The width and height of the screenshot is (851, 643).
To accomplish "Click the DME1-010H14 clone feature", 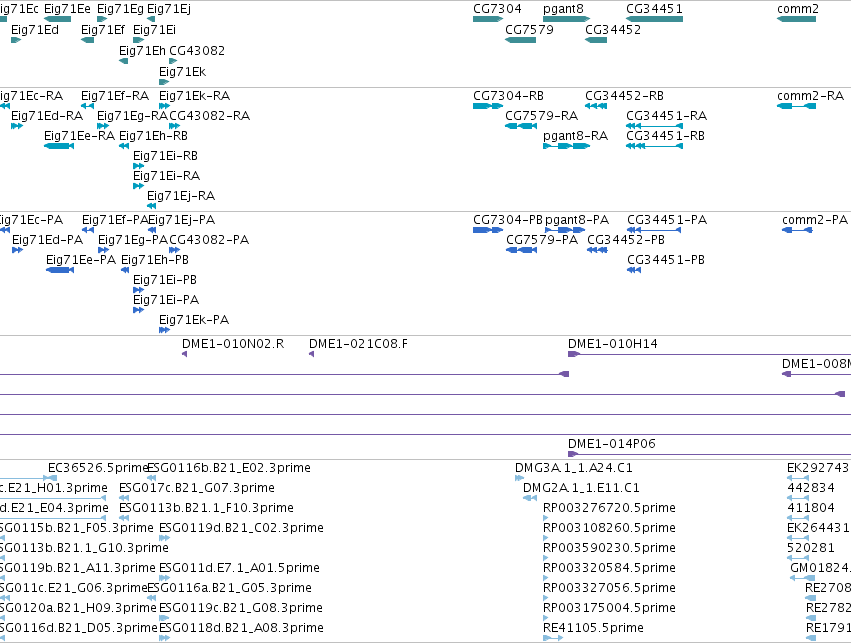I will pyautogui.click(x=709, y=354).
